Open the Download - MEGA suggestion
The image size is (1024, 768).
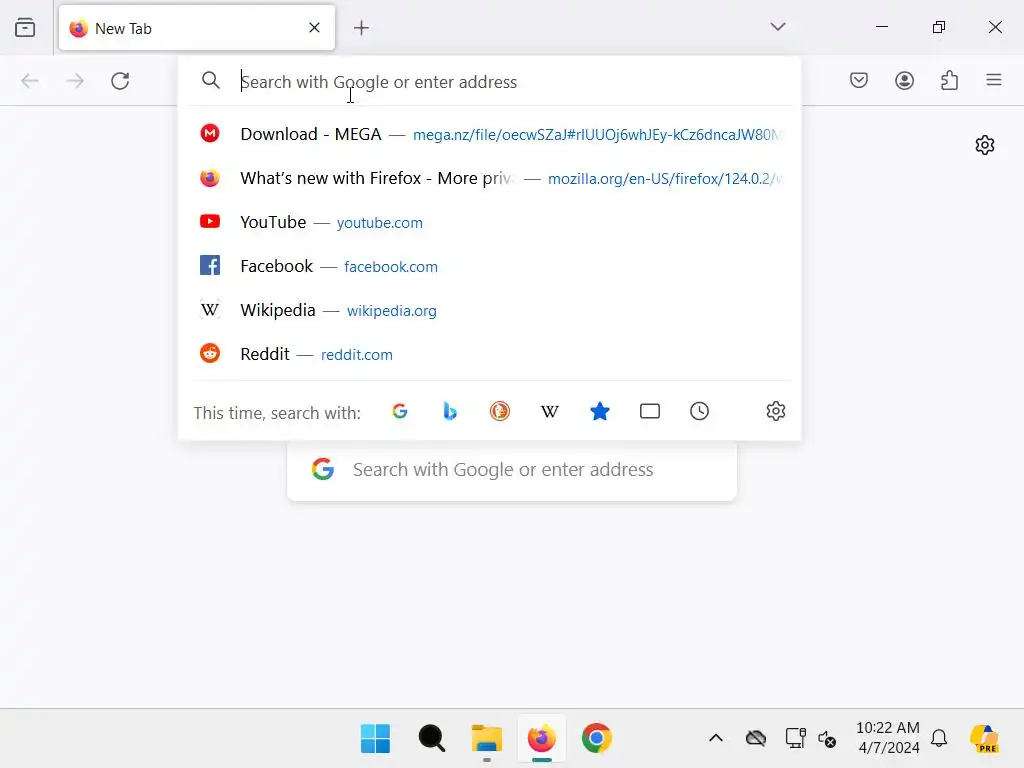[x=490, y=134]
